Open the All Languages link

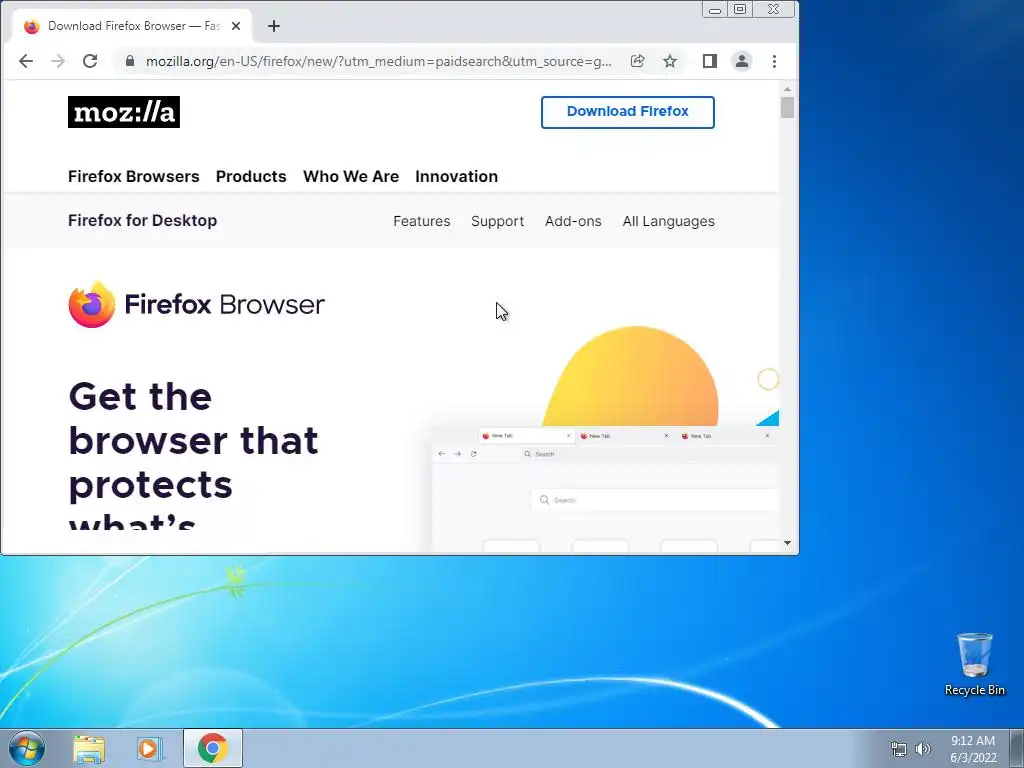(669, 221)
